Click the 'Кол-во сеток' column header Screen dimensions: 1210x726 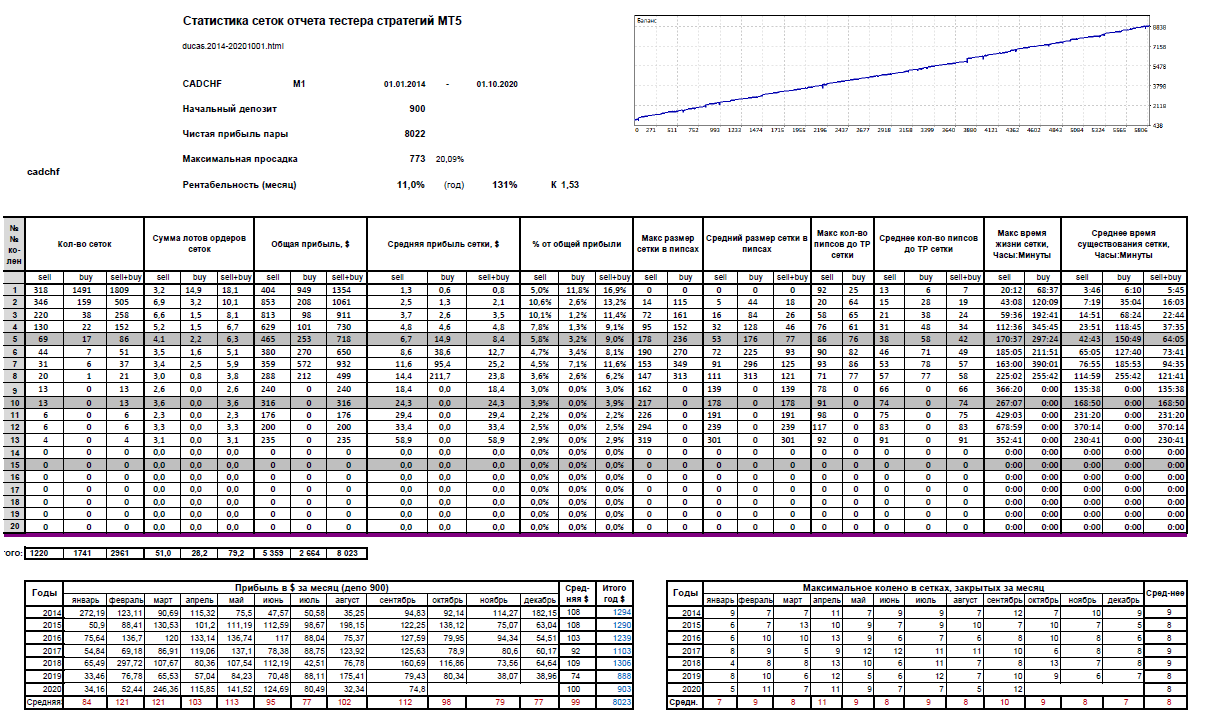point(84,244)
